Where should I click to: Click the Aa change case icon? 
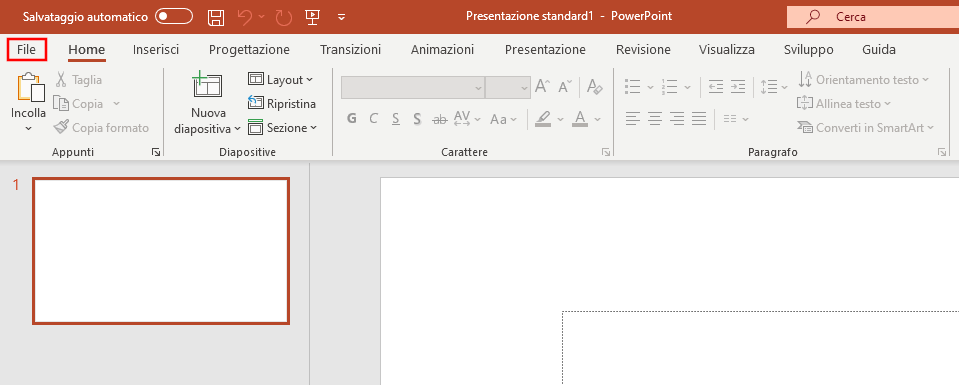point(499,119)
